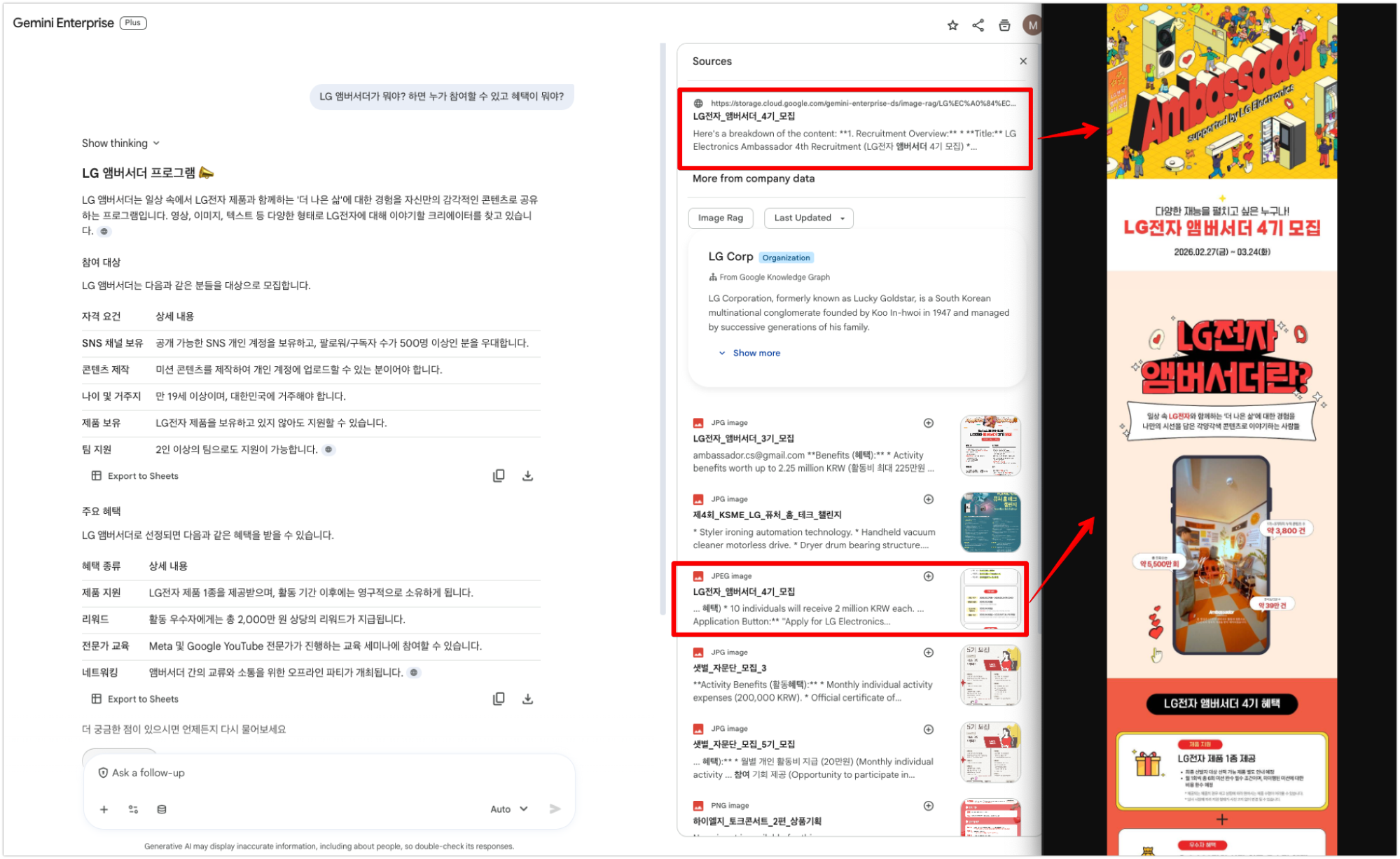Click the 나이 및 거주지 table row

(x=311, y=397)
